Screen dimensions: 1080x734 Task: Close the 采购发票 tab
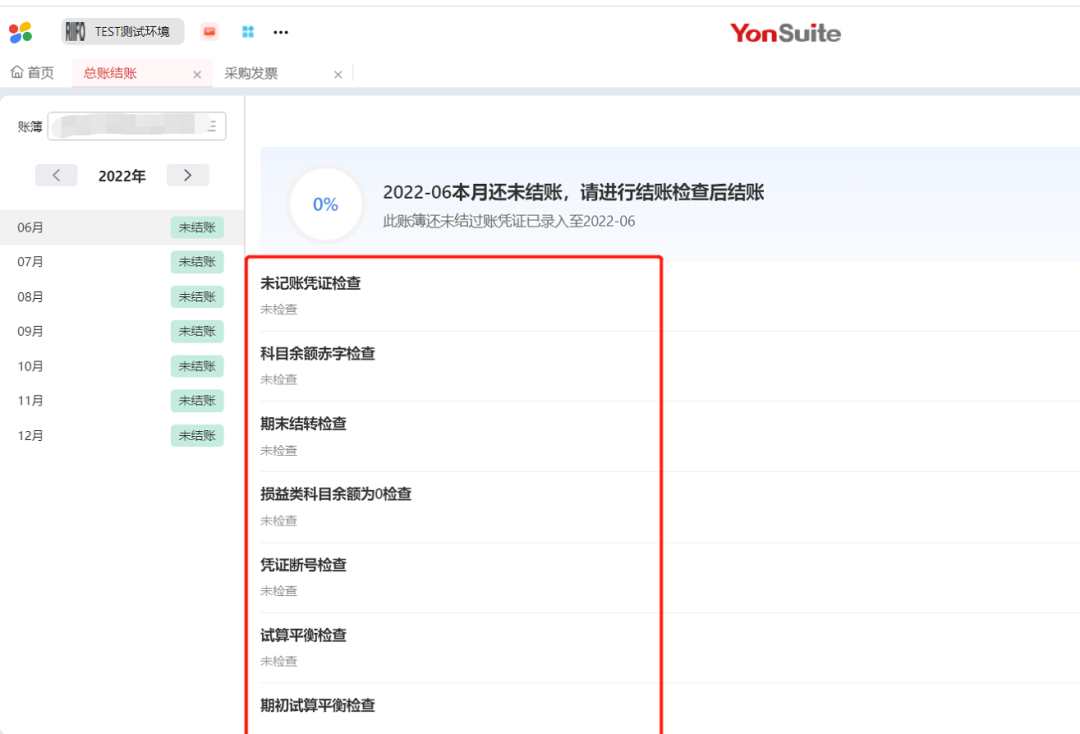click(x=338, y=74)
